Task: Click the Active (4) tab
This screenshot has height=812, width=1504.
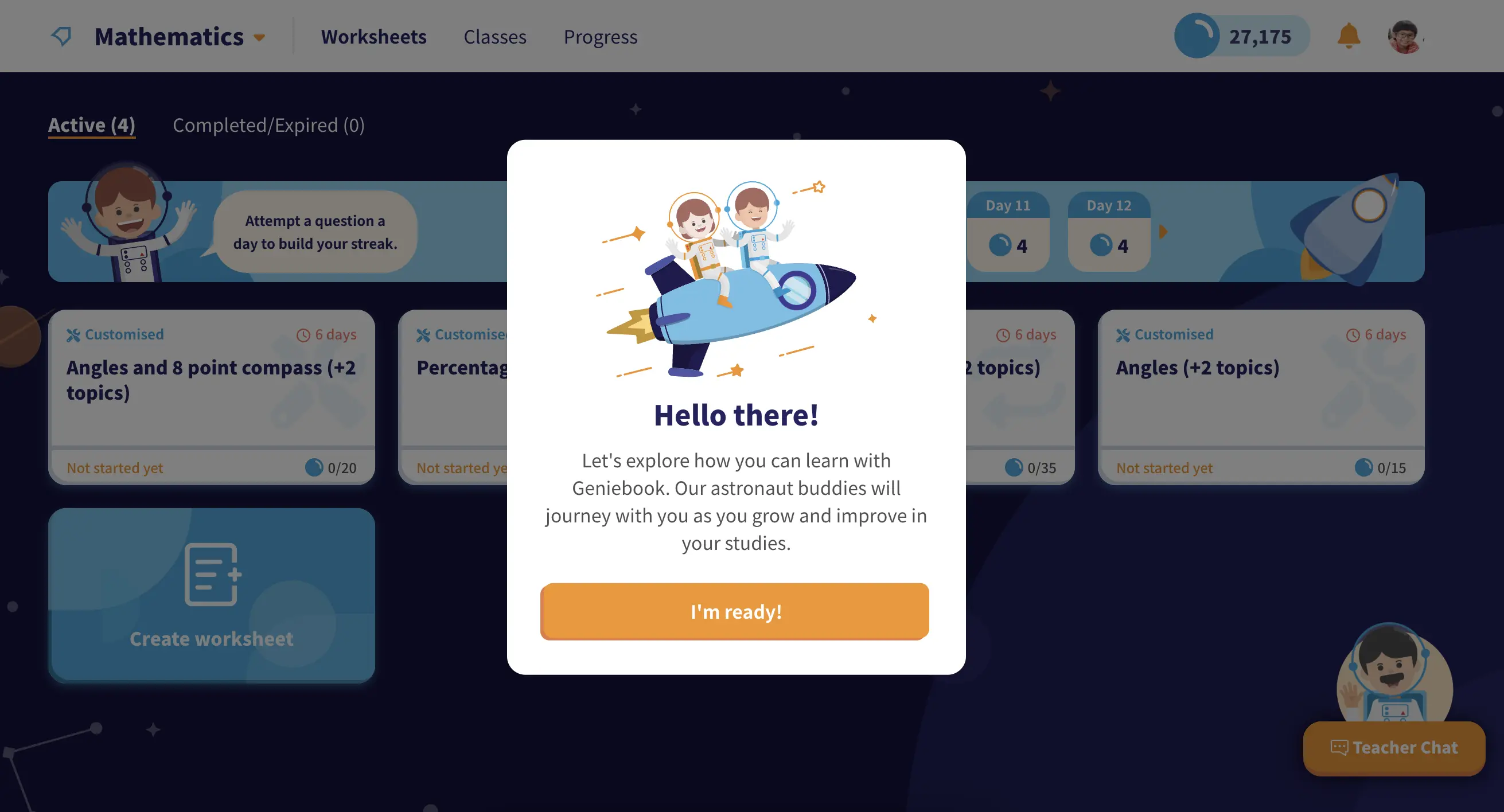Action: coord(92,124)
